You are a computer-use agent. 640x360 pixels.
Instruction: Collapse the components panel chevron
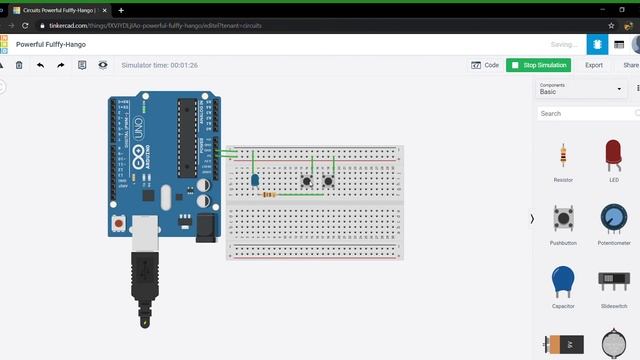532,219
